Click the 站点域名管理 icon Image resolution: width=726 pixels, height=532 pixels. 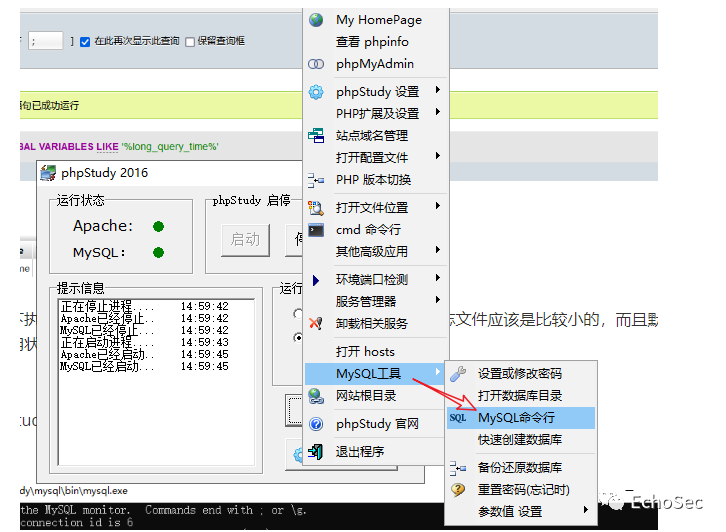click(x=316, y=136)
